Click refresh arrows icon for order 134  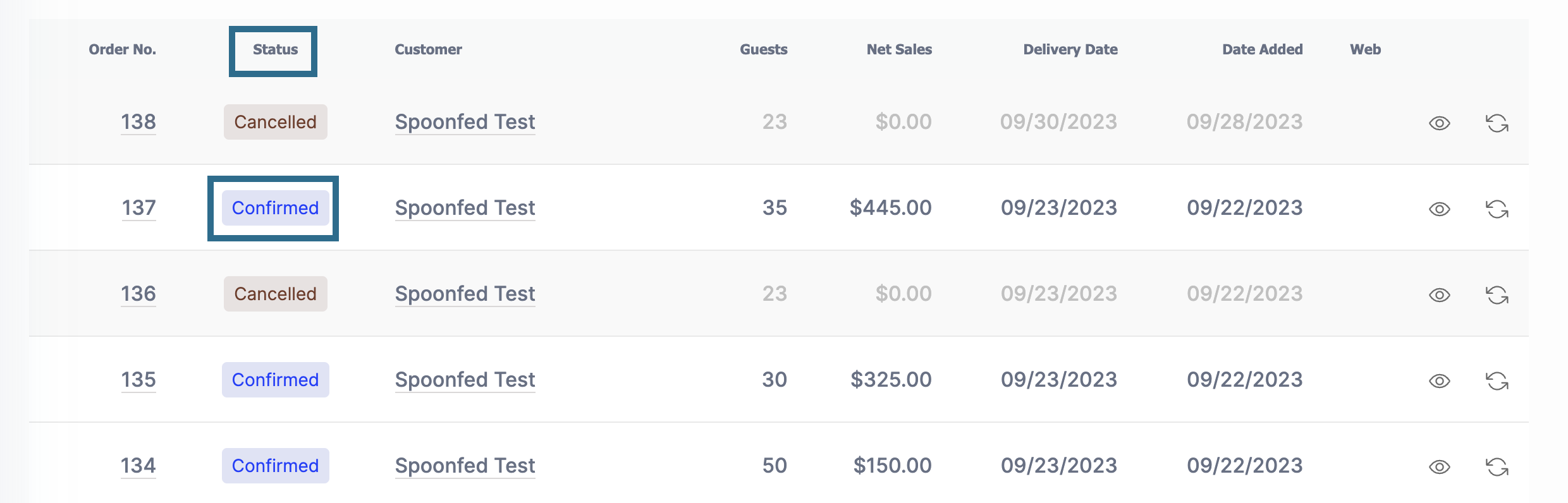click(1497, 467)
